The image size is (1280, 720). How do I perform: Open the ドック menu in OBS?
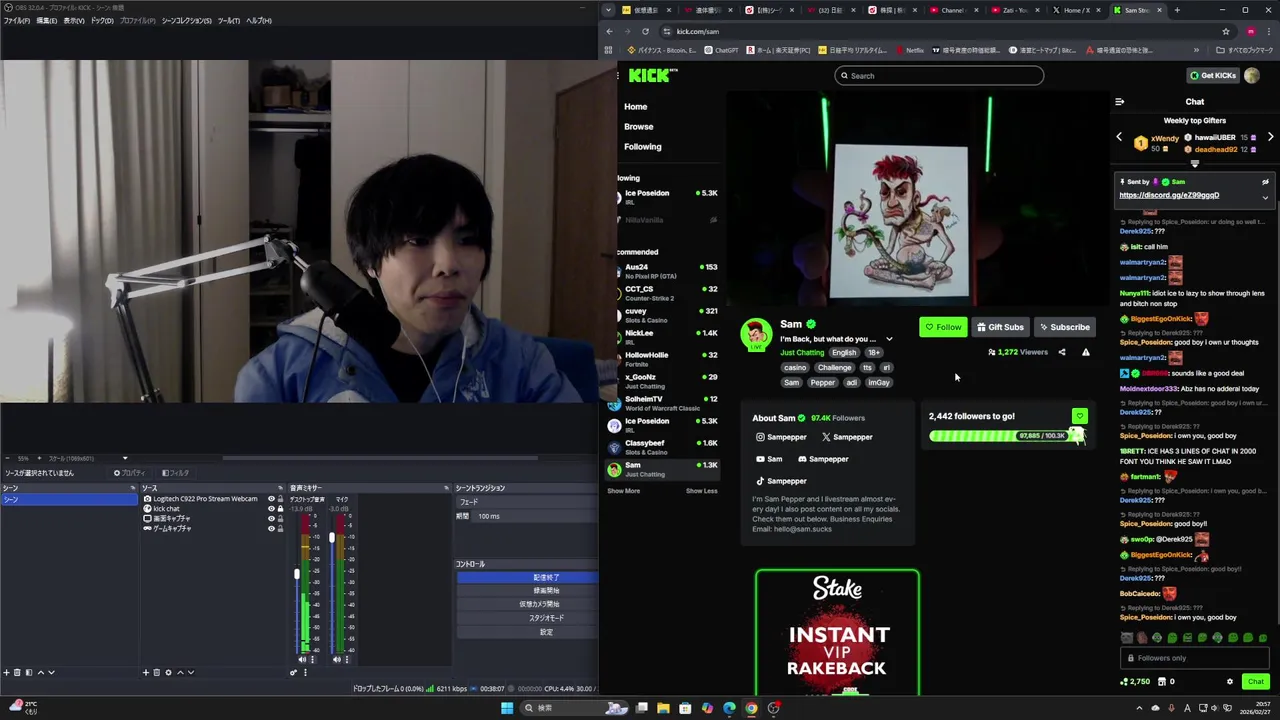[102, 20]
